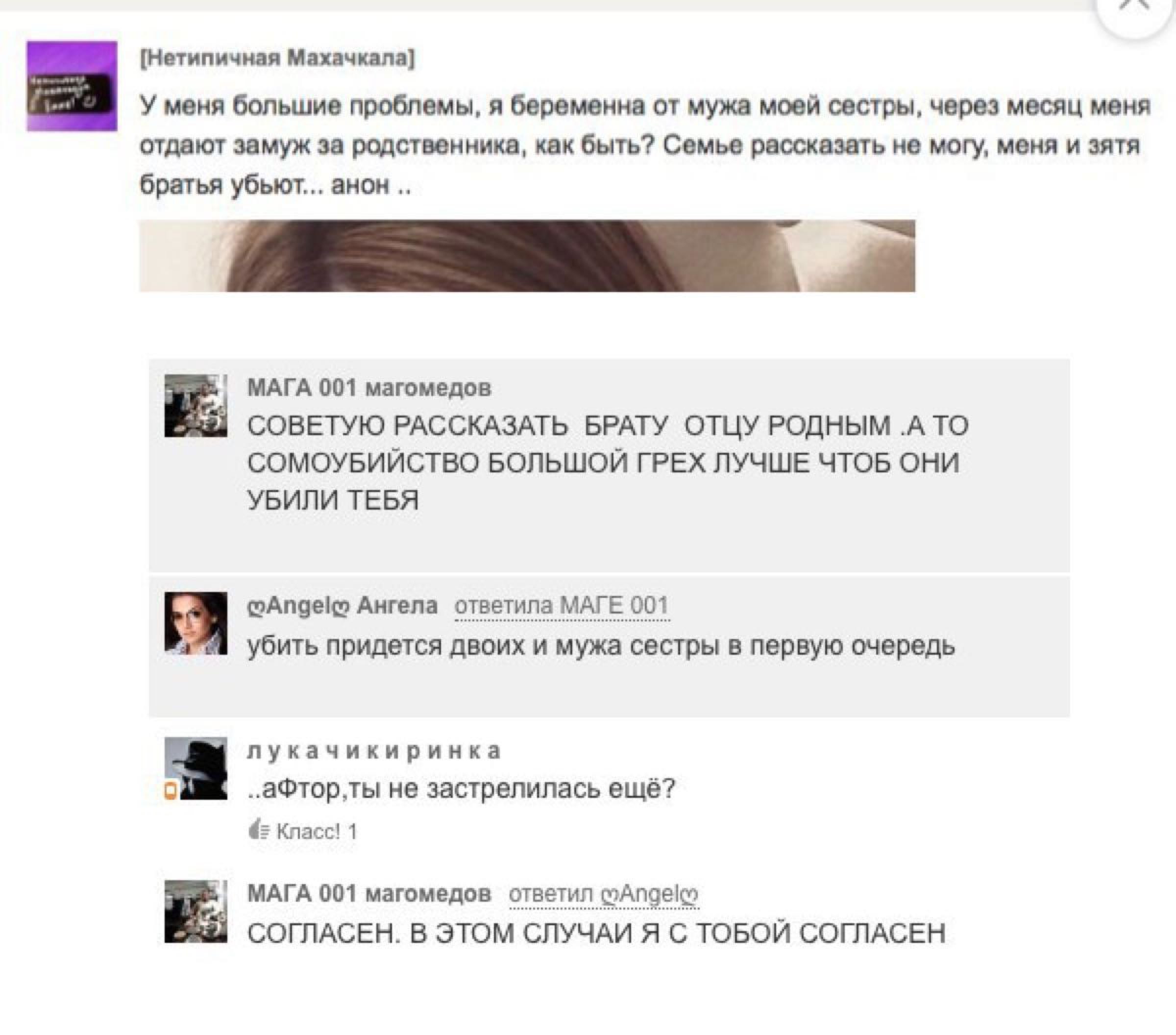Open Angel Ангела profile name link

tap(343, 606)
